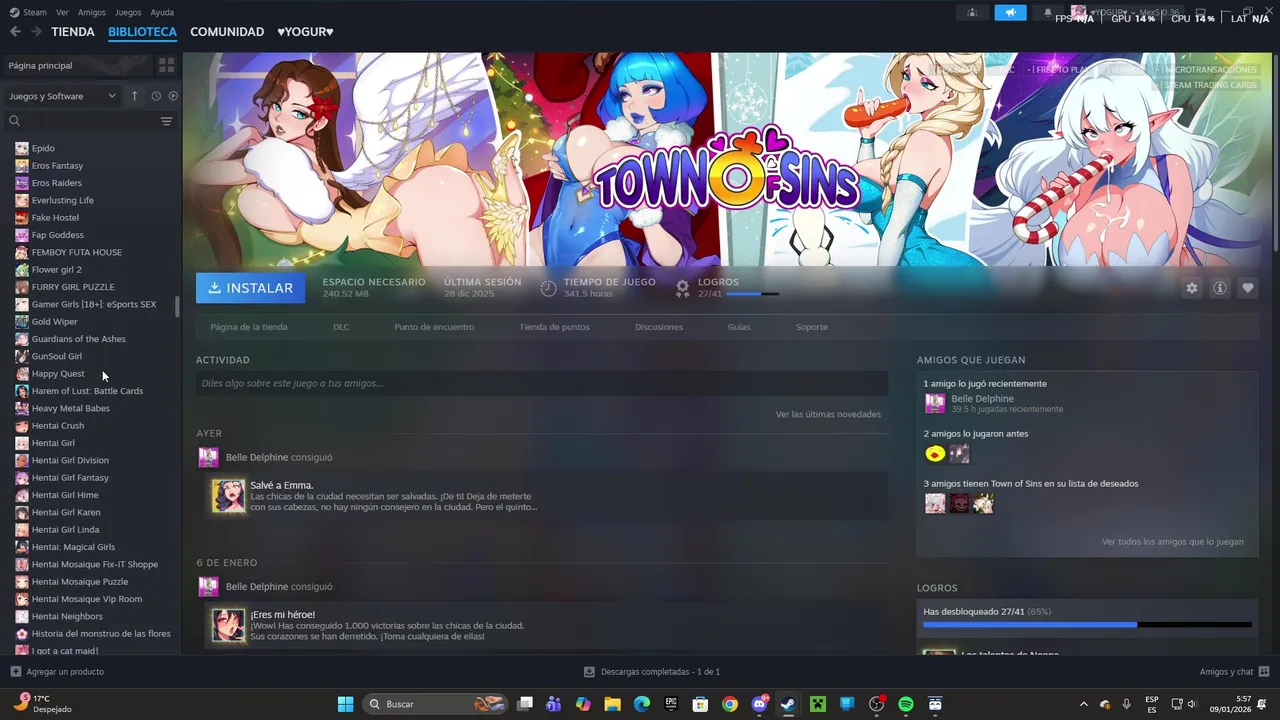Open the blue megaphone announcements button
Screen dimensions: 1280x720
(1010, 13)
